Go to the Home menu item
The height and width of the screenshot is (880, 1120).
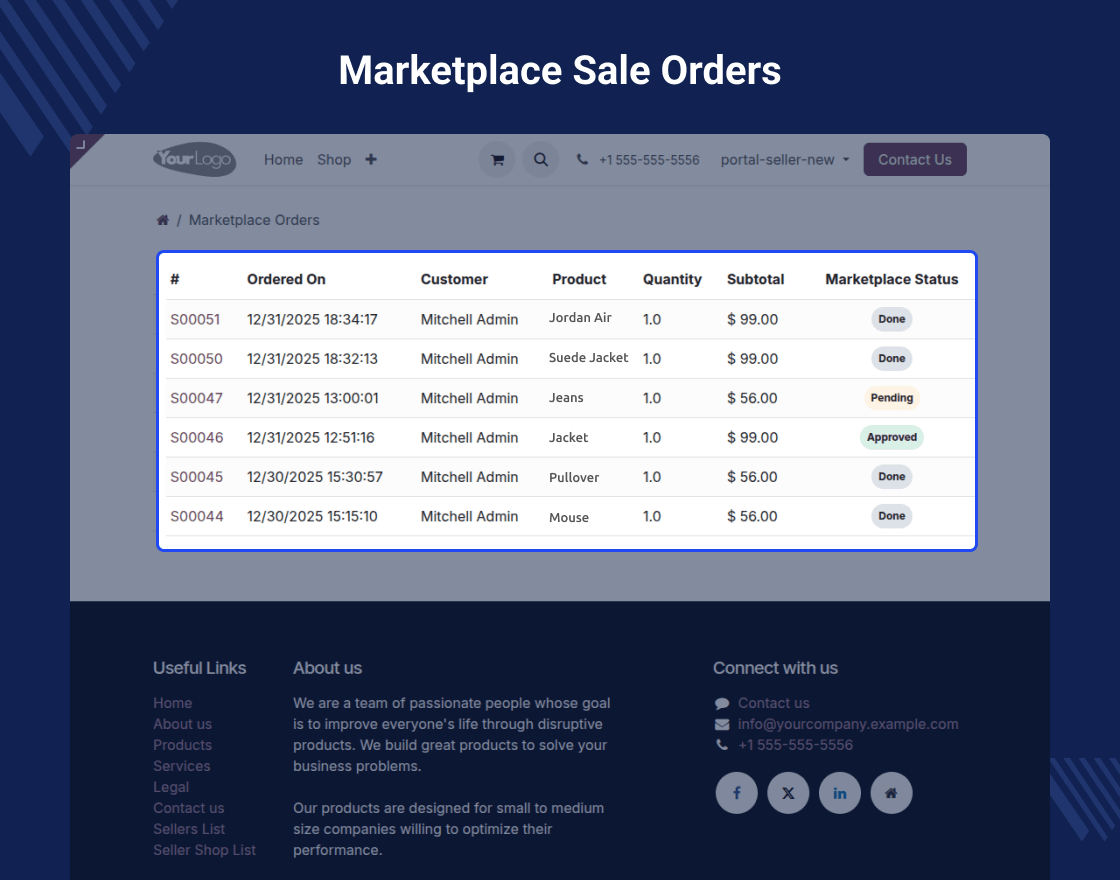(284, 160)
